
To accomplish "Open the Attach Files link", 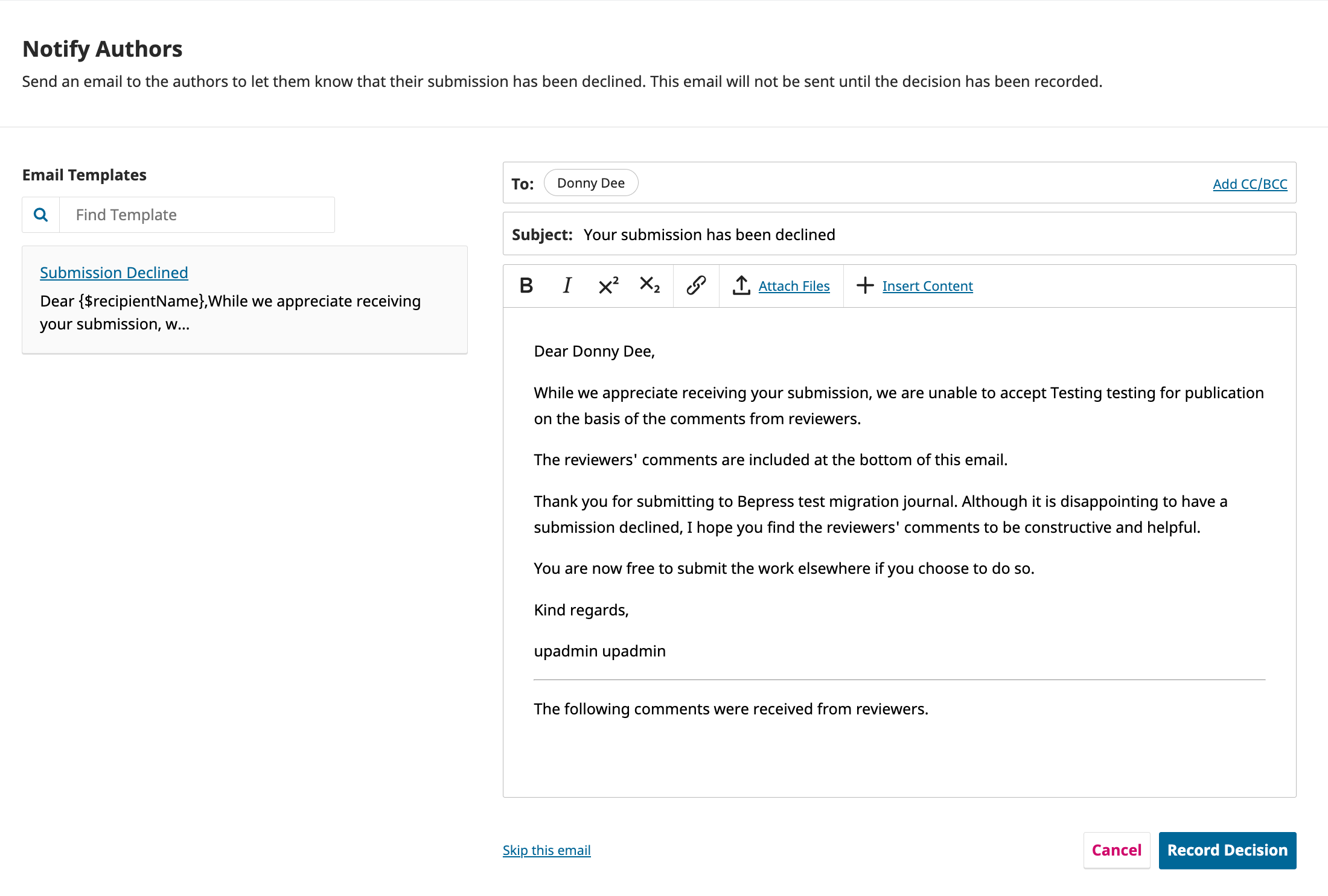I will point(794,286).
